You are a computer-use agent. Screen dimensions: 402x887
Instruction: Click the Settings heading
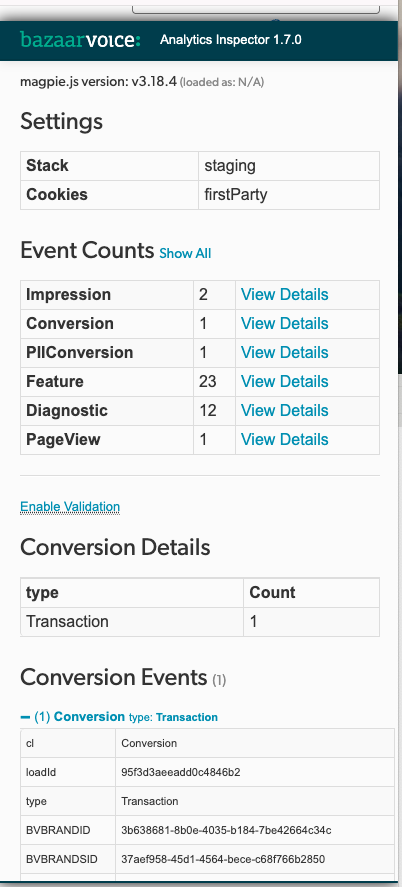62,122
